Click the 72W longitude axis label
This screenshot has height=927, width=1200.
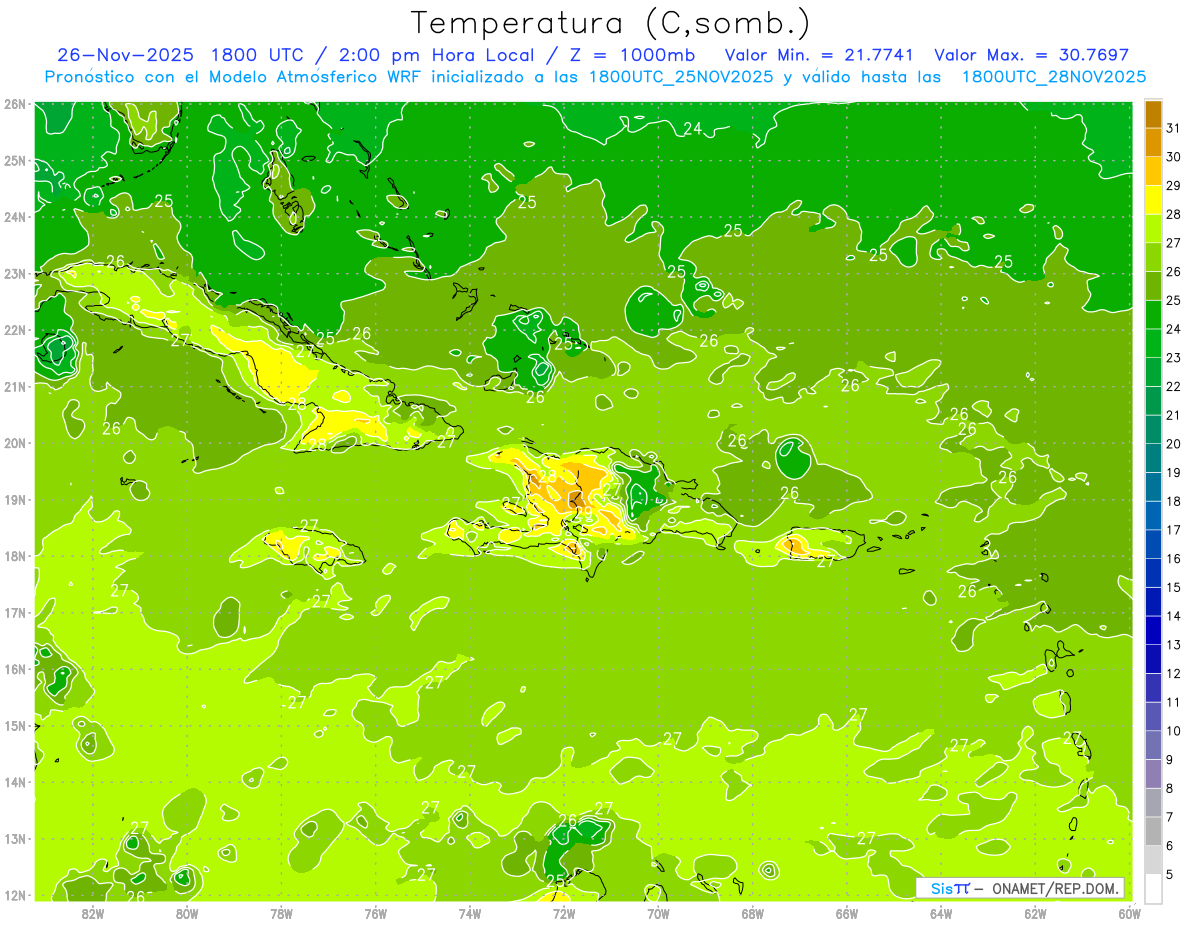pyautogui.click(x=564, y=913)
